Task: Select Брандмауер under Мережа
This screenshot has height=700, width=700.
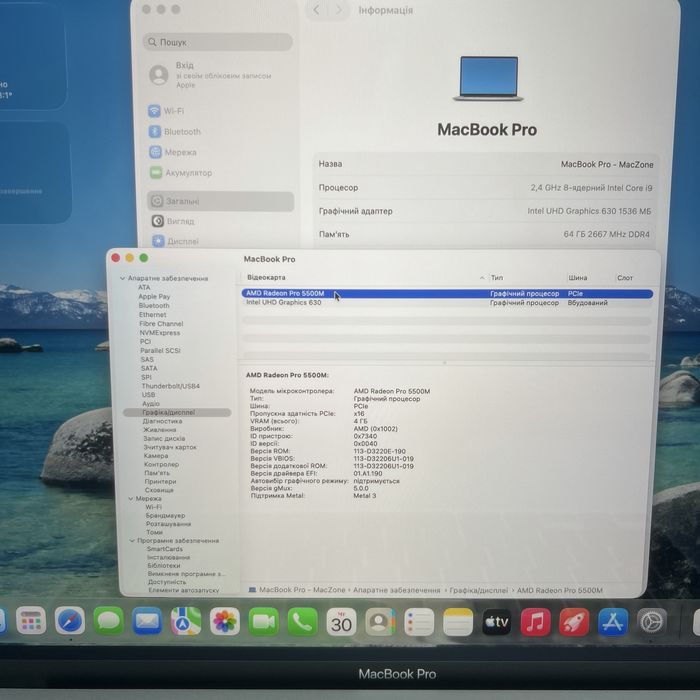Action: [x=165, y=515]
